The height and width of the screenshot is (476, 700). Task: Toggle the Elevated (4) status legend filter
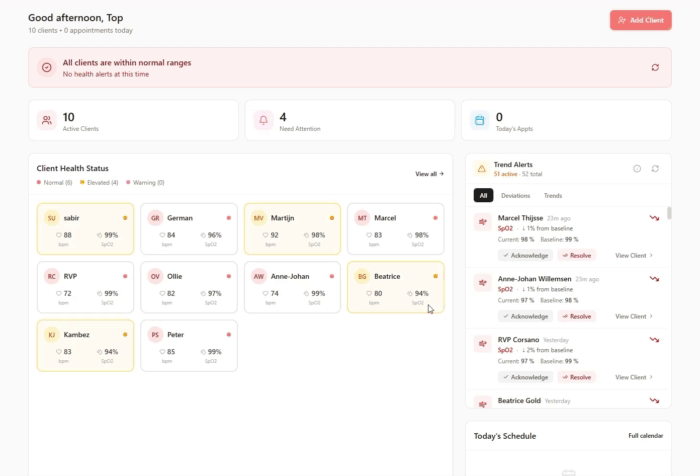99,183
